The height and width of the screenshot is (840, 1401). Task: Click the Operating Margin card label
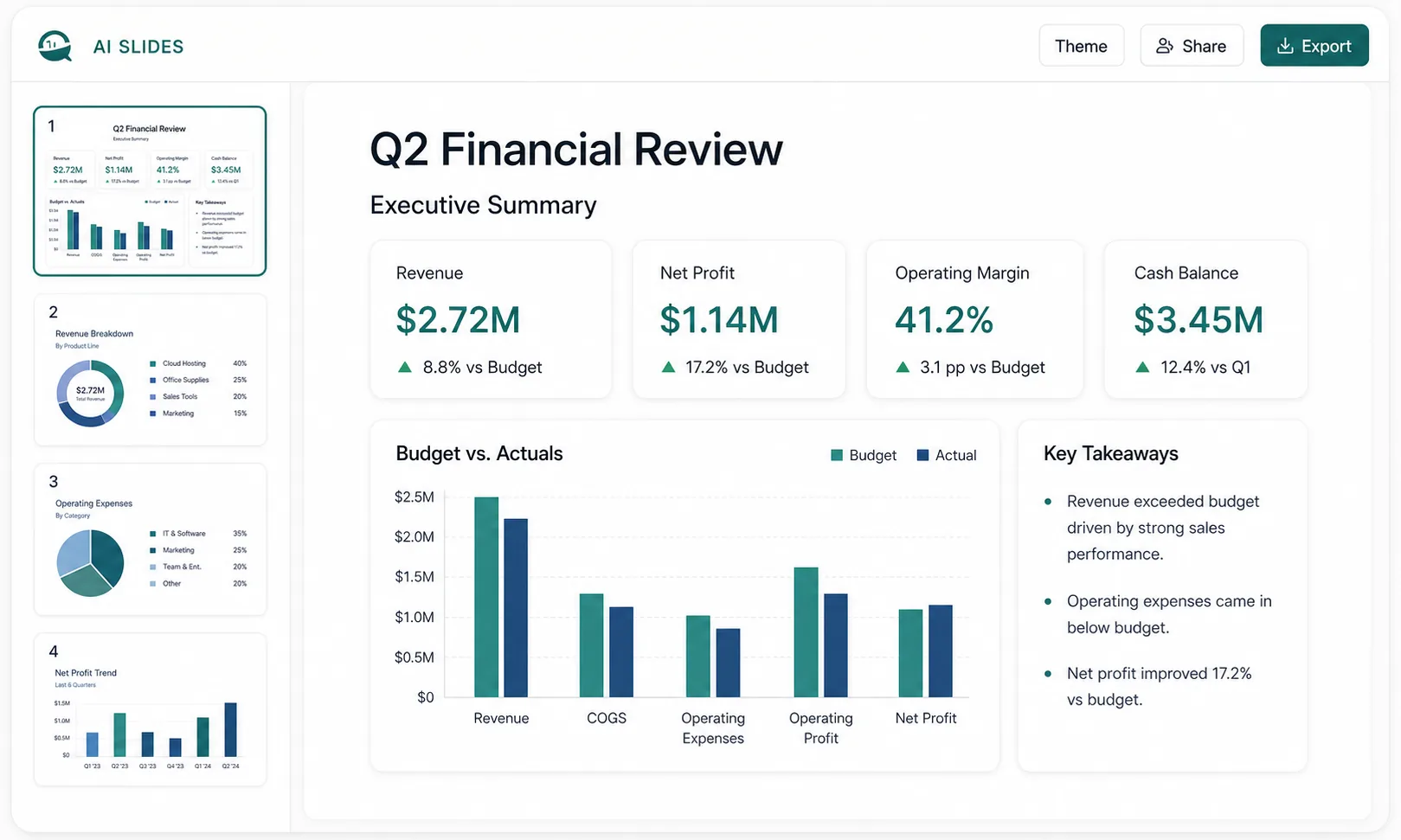(x=962, y=273)
